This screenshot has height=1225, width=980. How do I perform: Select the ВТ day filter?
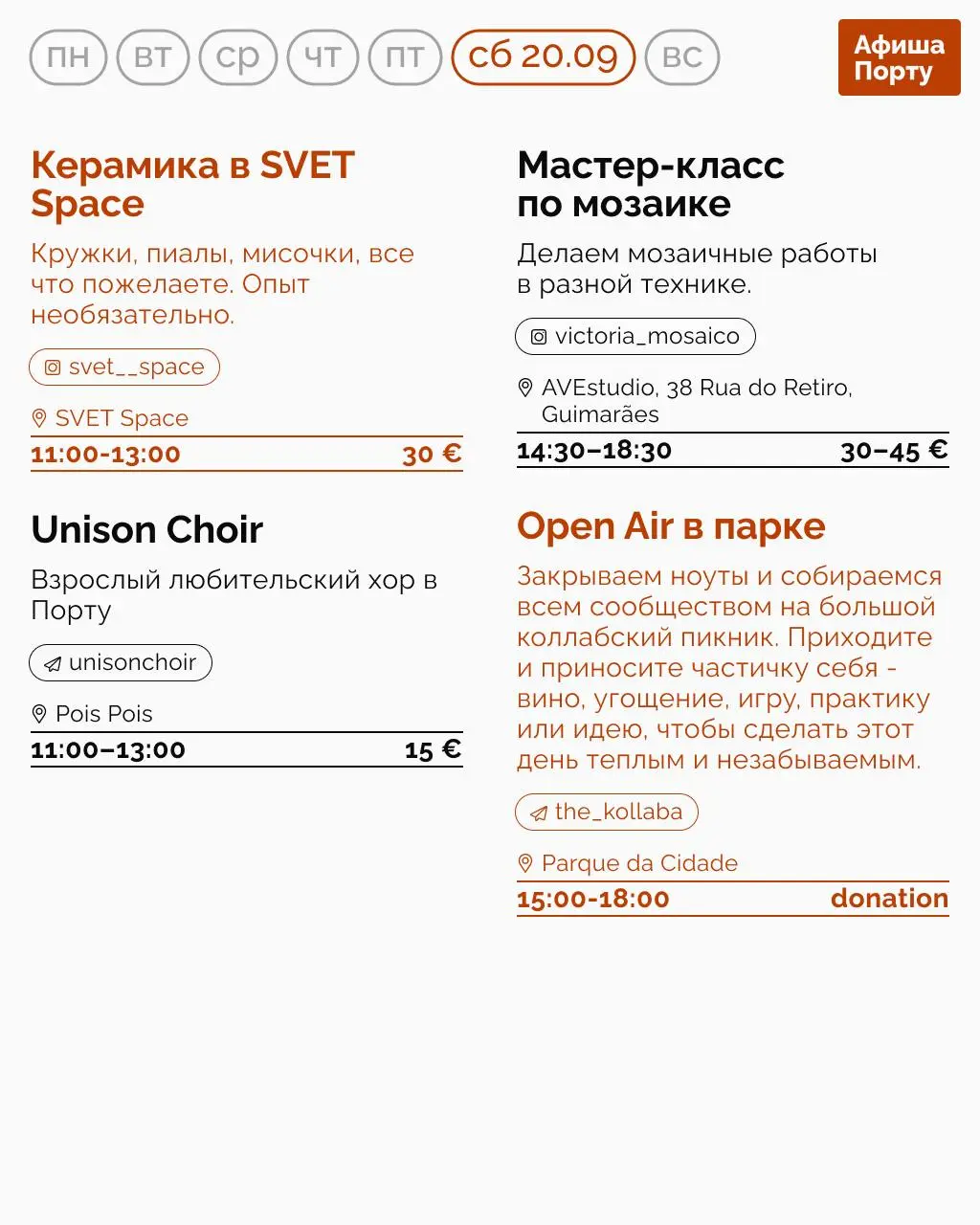pos(152,57)
